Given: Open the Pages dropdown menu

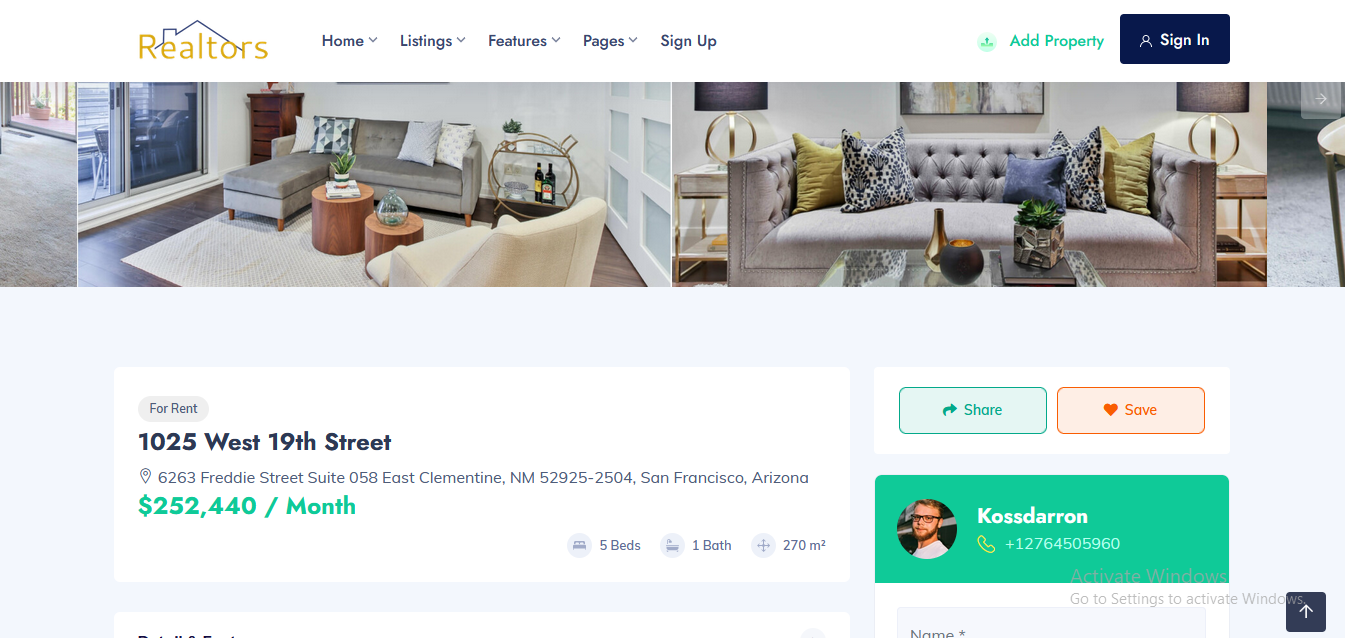Looking at the screenshot, I should 610,41.
